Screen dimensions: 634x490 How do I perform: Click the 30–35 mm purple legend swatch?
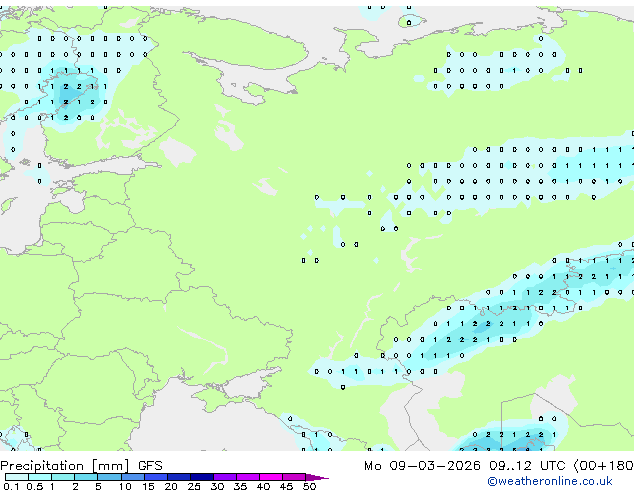click(225, 477)
